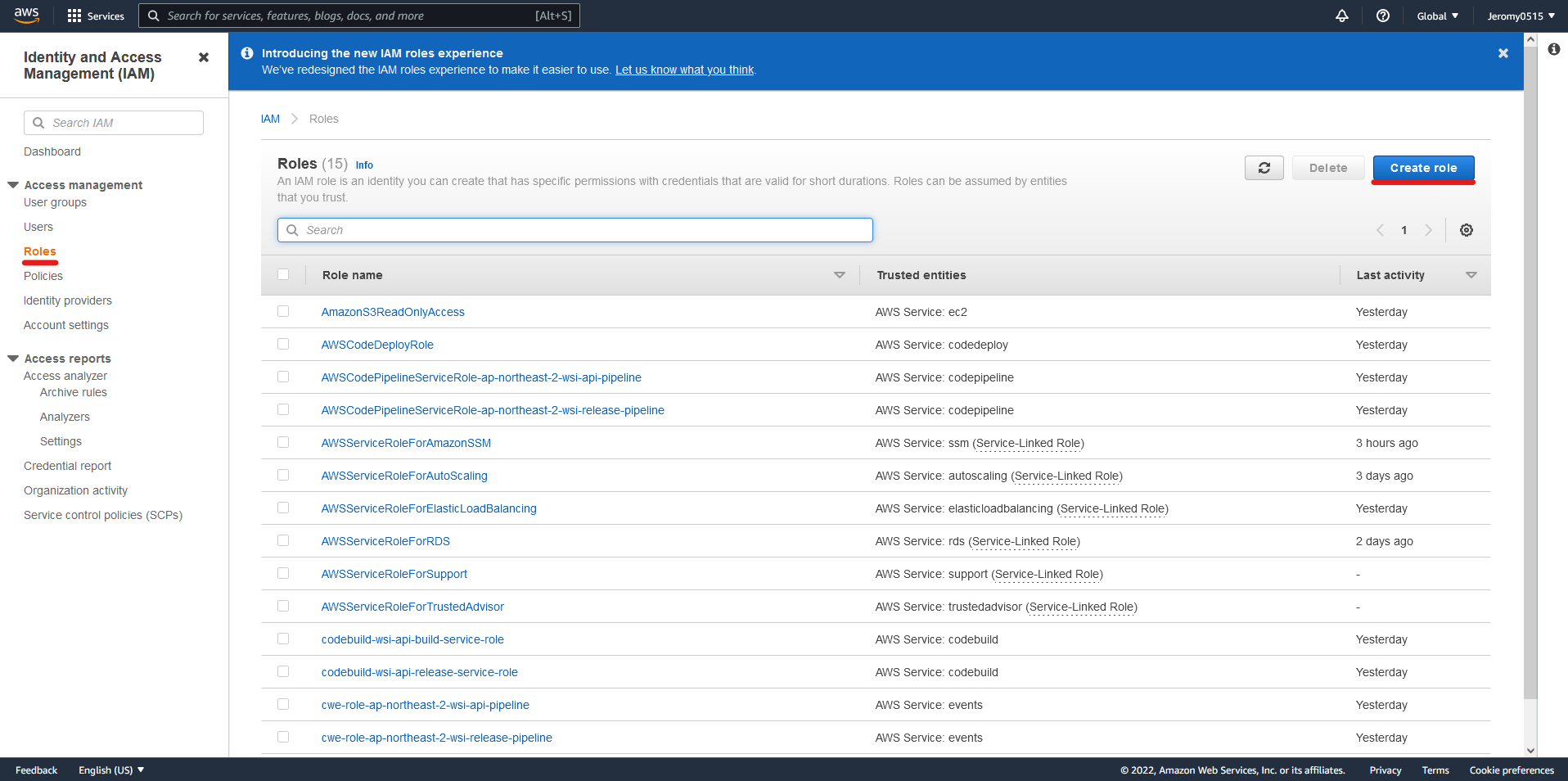Open Credential report in the sidebar
Viewport: 1568px width, 781px height.
67,466
